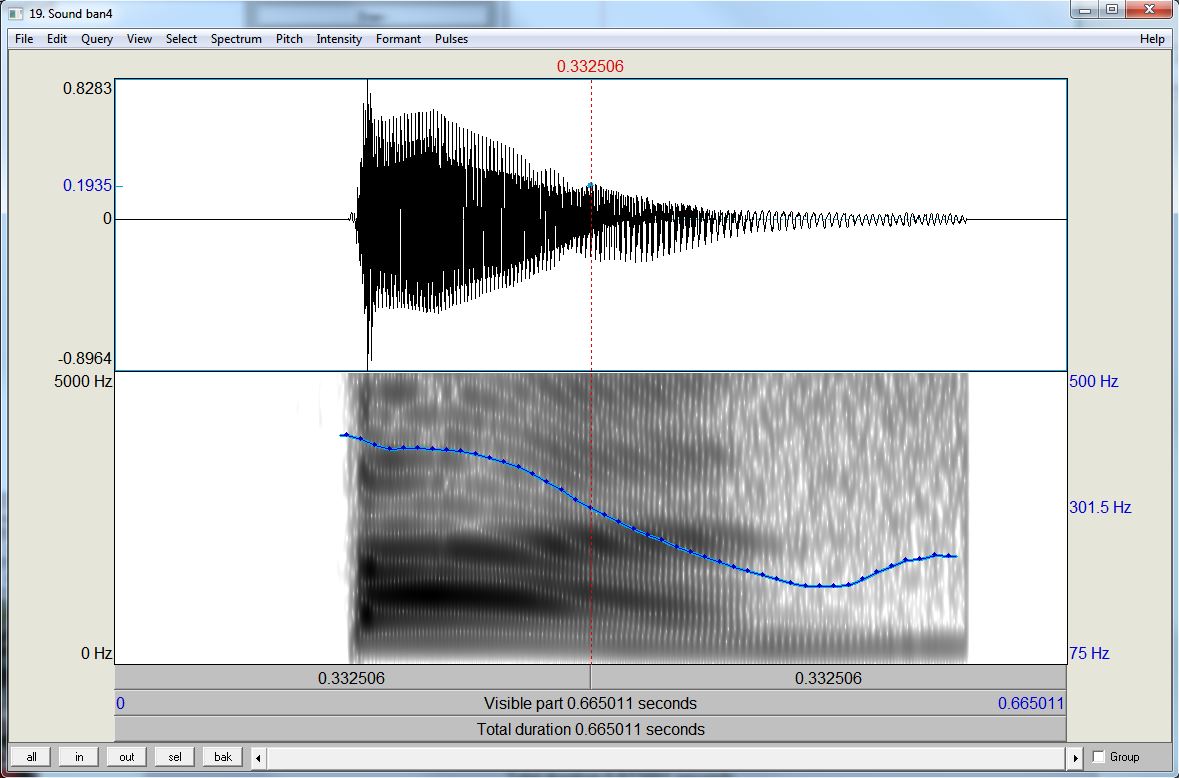Click the cursor dot on the waveform
The height and width of the screenshot is (778, 1179).
pos(590,185)
